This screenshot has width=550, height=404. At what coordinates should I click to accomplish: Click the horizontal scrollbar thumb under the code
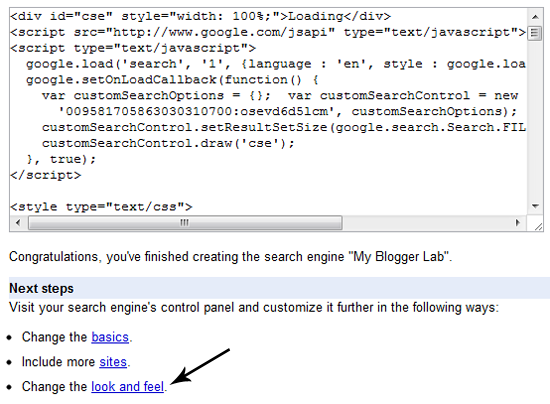[185, 223]
